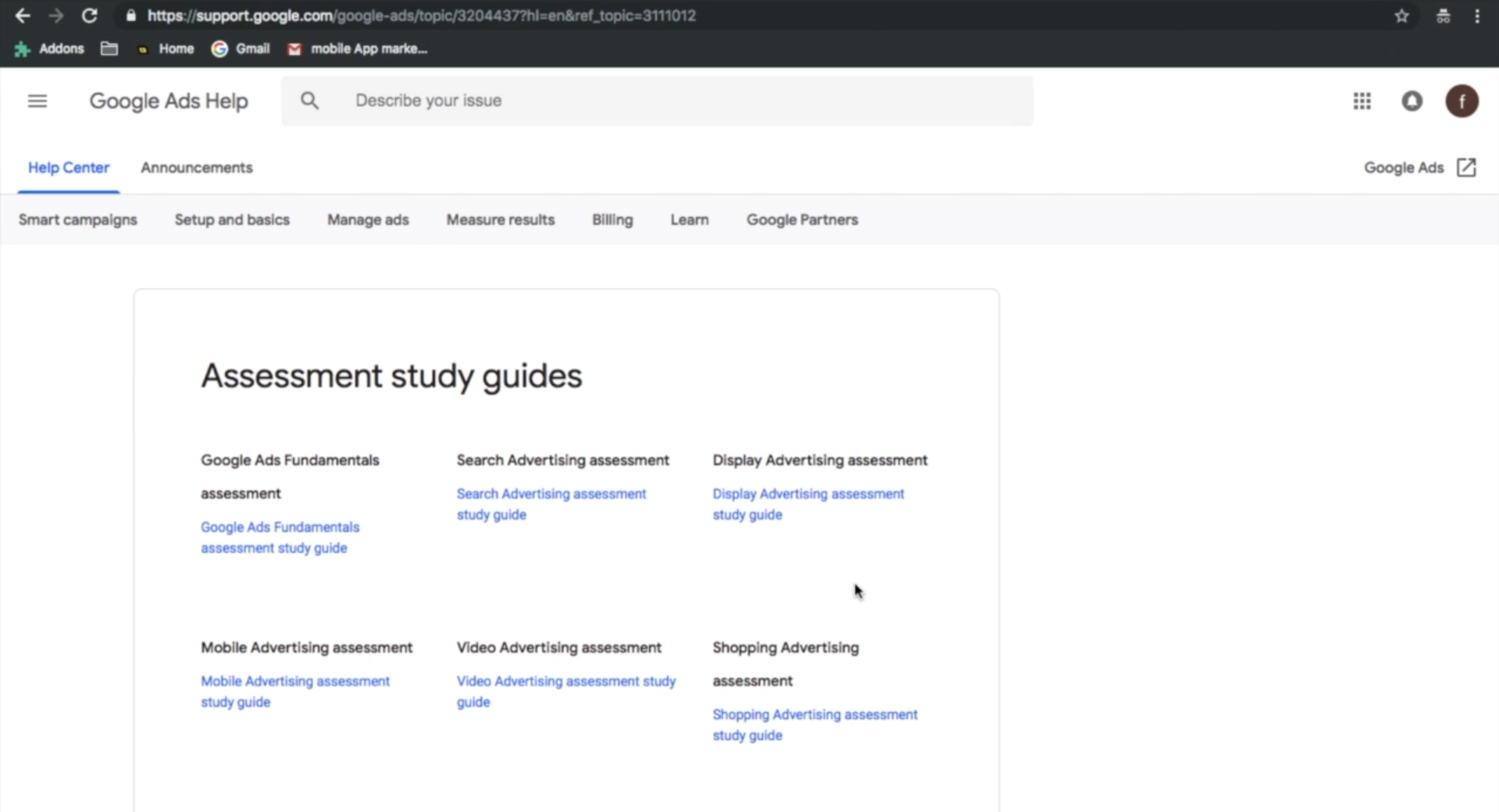Open the Billing menu
This screenshot has height=812, width=1499.
click(x=612, y=220)
